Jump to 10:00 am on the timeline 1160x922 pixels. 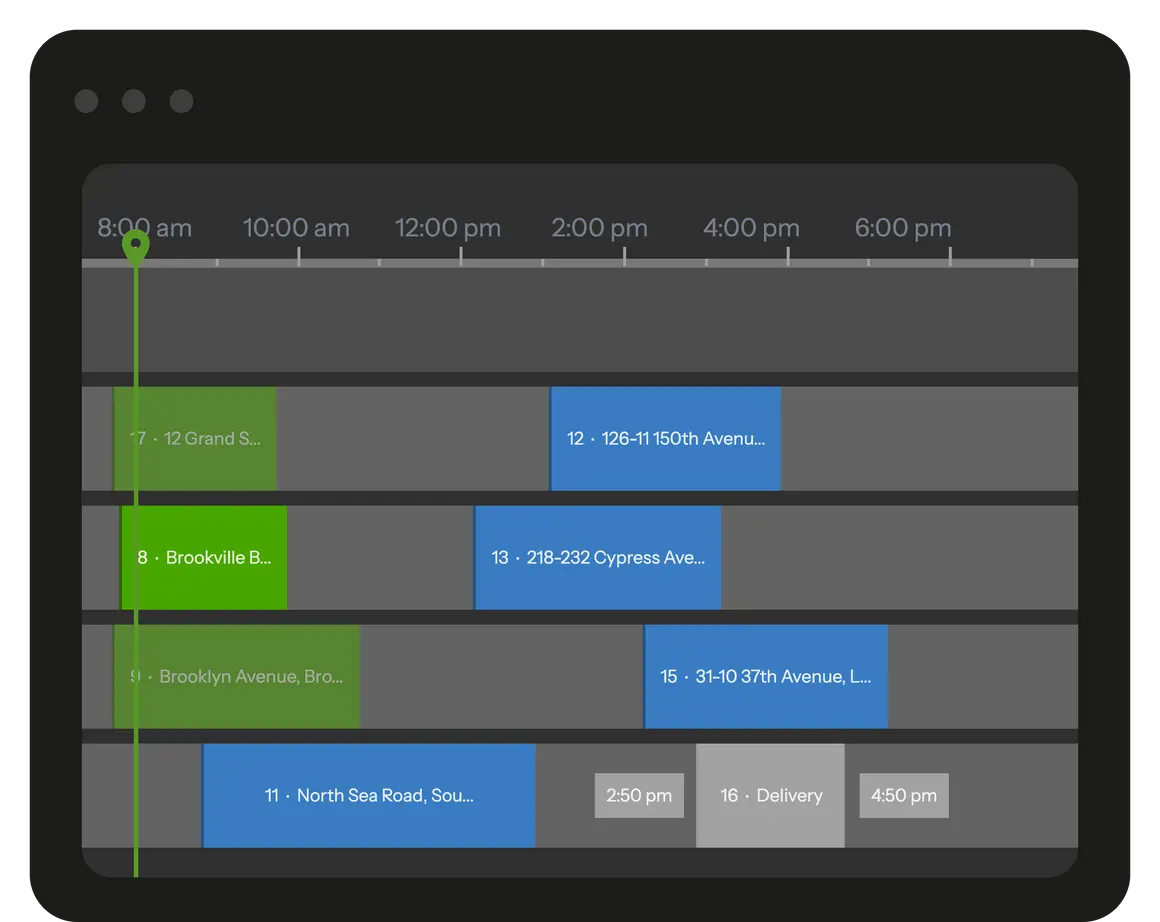click(296, 228)
